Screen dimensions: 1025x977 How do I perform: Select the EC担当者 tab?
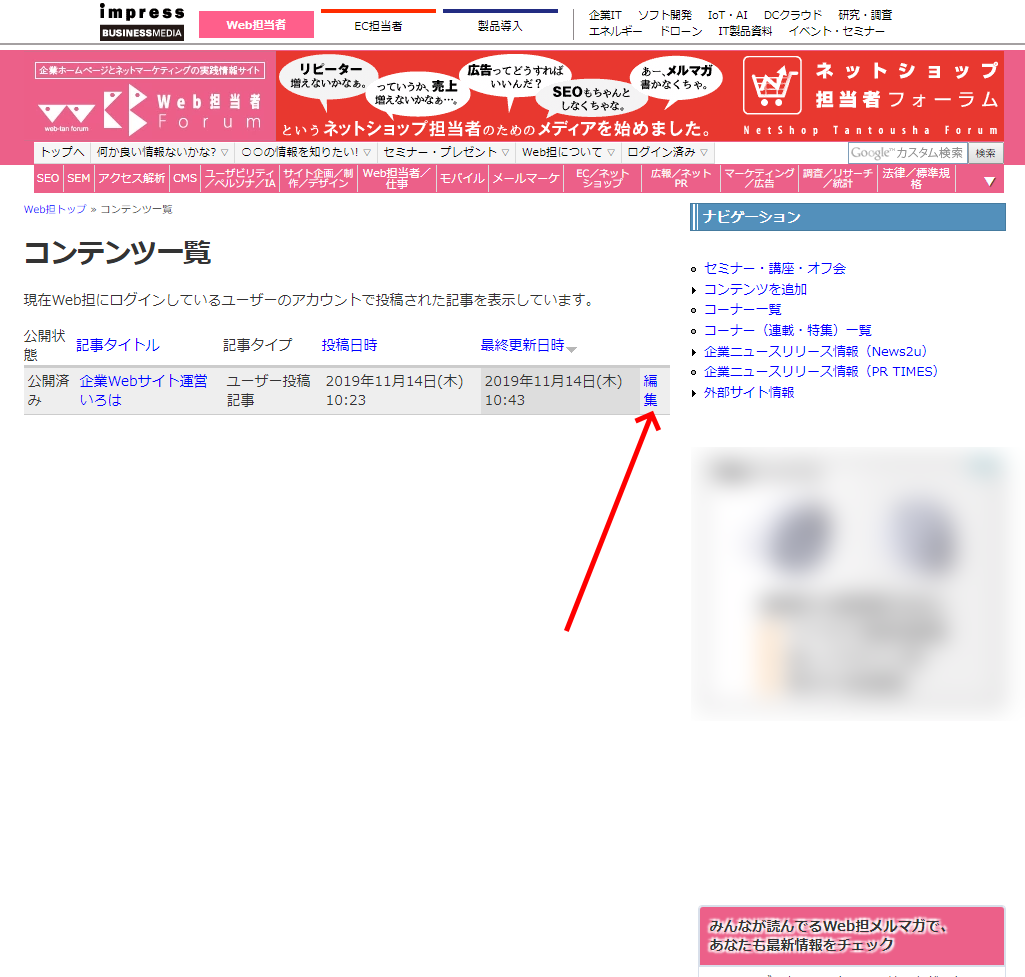coord(378,25)
